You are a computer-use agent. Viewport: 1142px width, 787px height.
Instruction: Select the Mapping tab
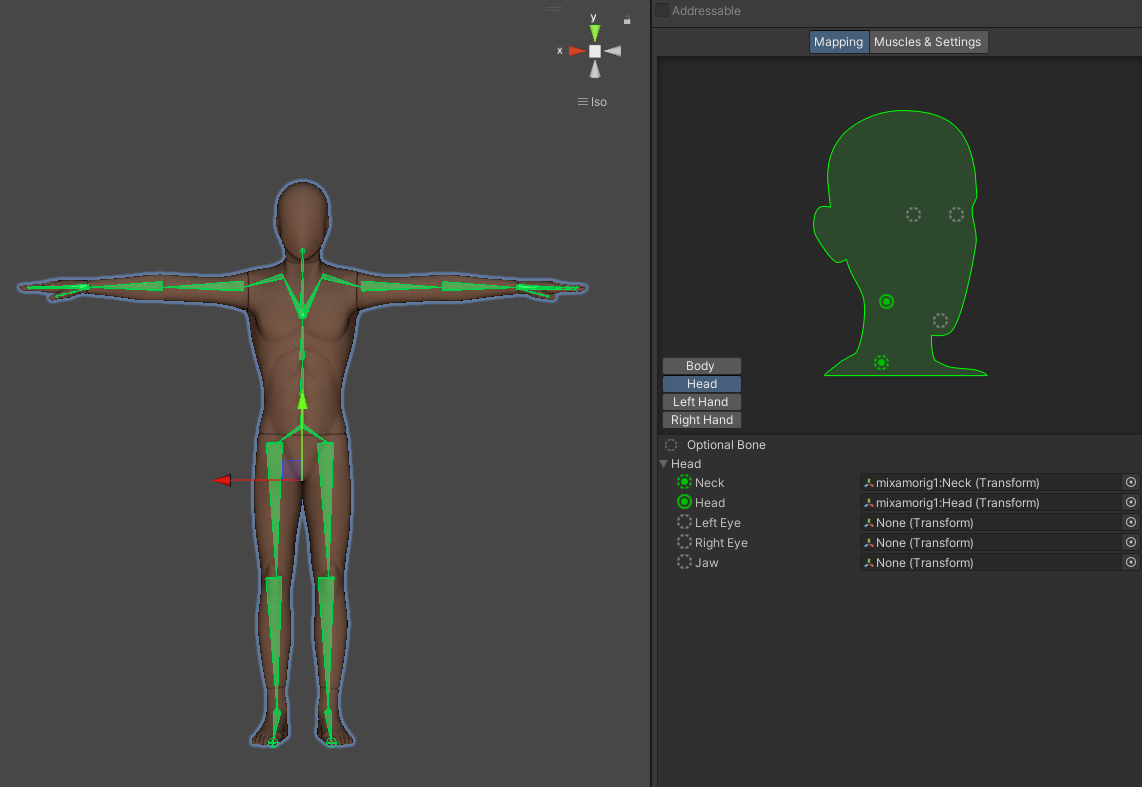(x=838, y=42)
